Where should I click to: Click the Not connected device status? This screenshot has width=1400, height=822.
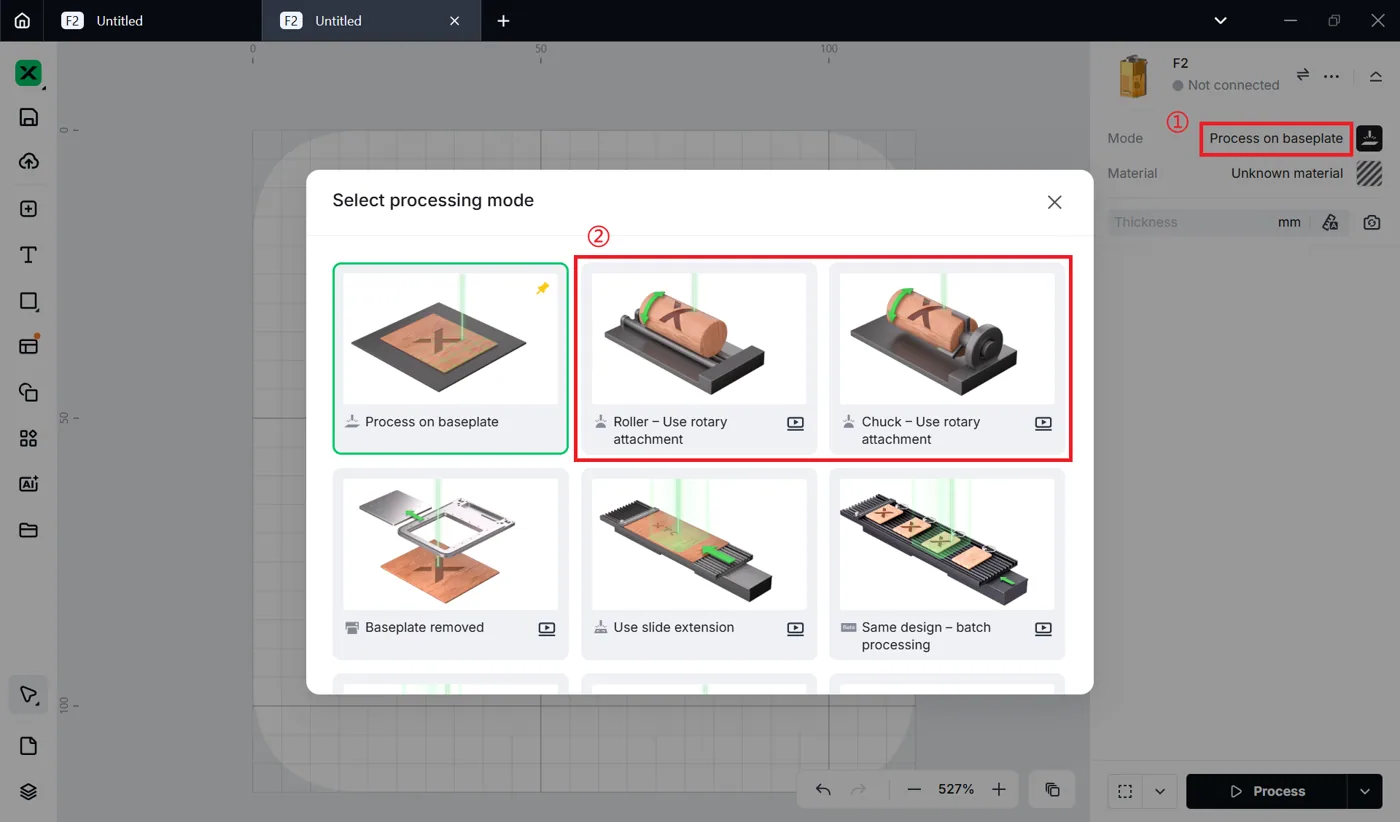1226,85
